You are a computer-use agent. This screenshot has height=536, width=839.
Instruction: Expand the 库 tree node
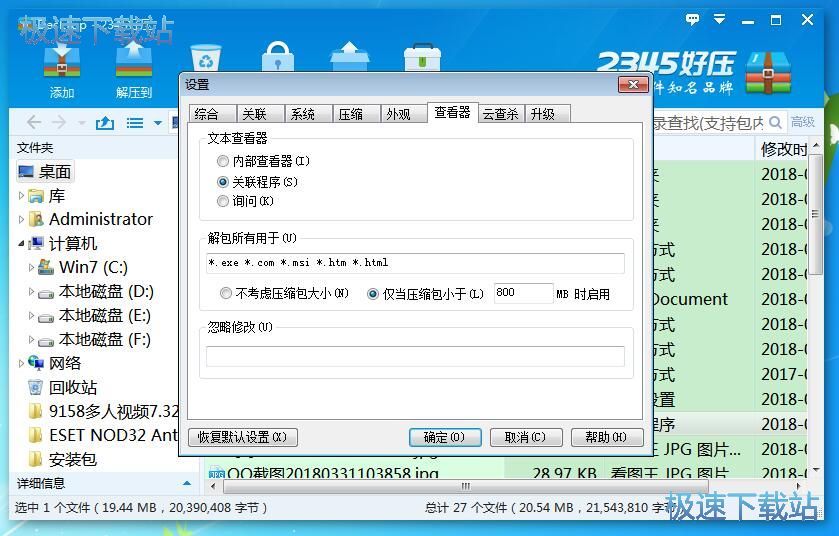coord(21,196)
